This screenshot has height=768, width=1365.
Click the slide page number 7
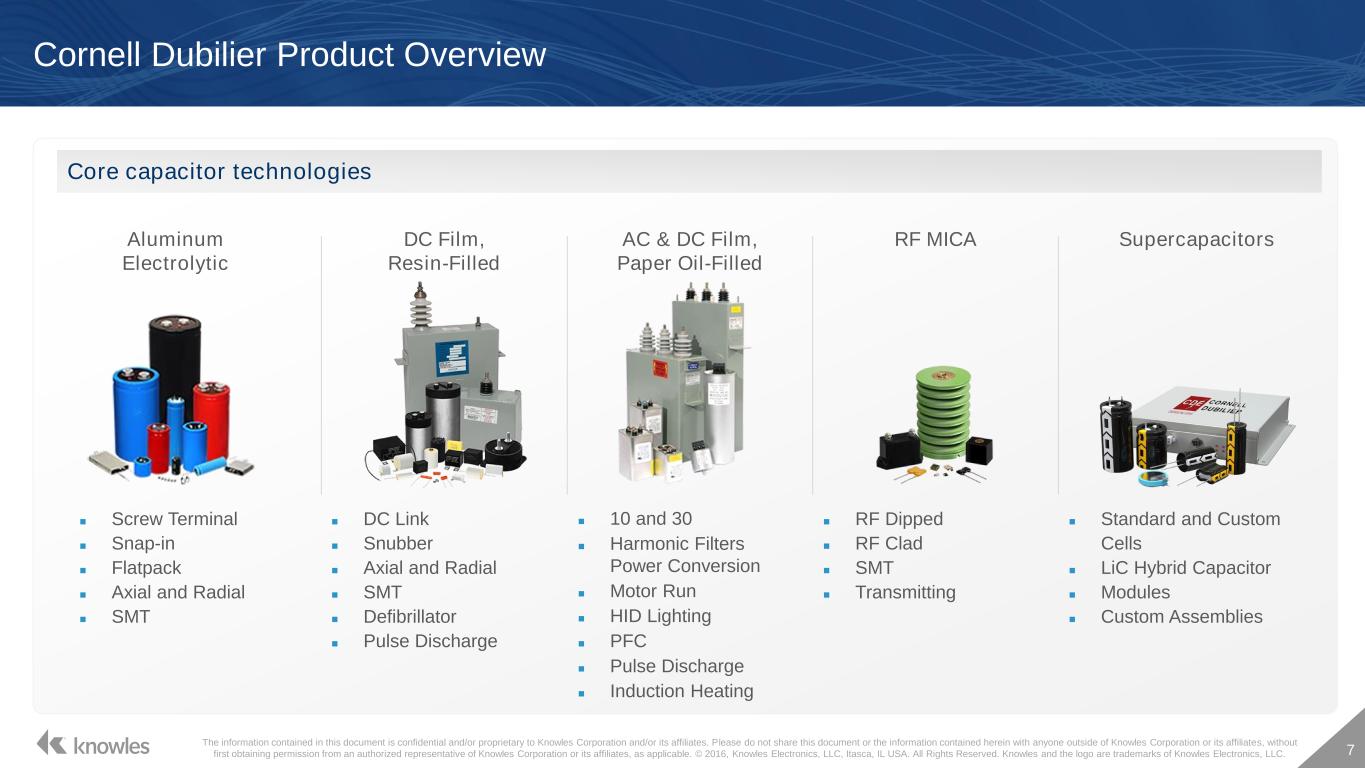pos(1350,750)
